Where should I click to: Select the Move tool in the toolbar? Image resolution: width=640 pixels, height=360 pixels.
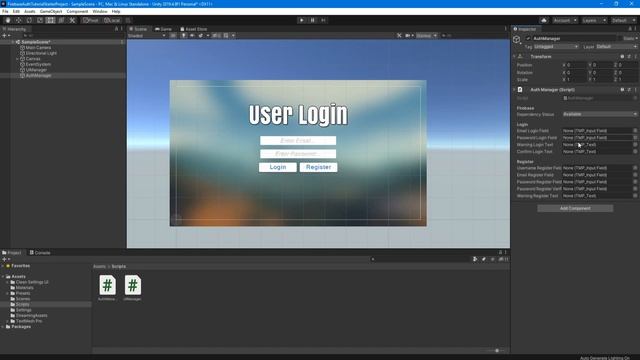pyautogui.click(x=18, y=20)
